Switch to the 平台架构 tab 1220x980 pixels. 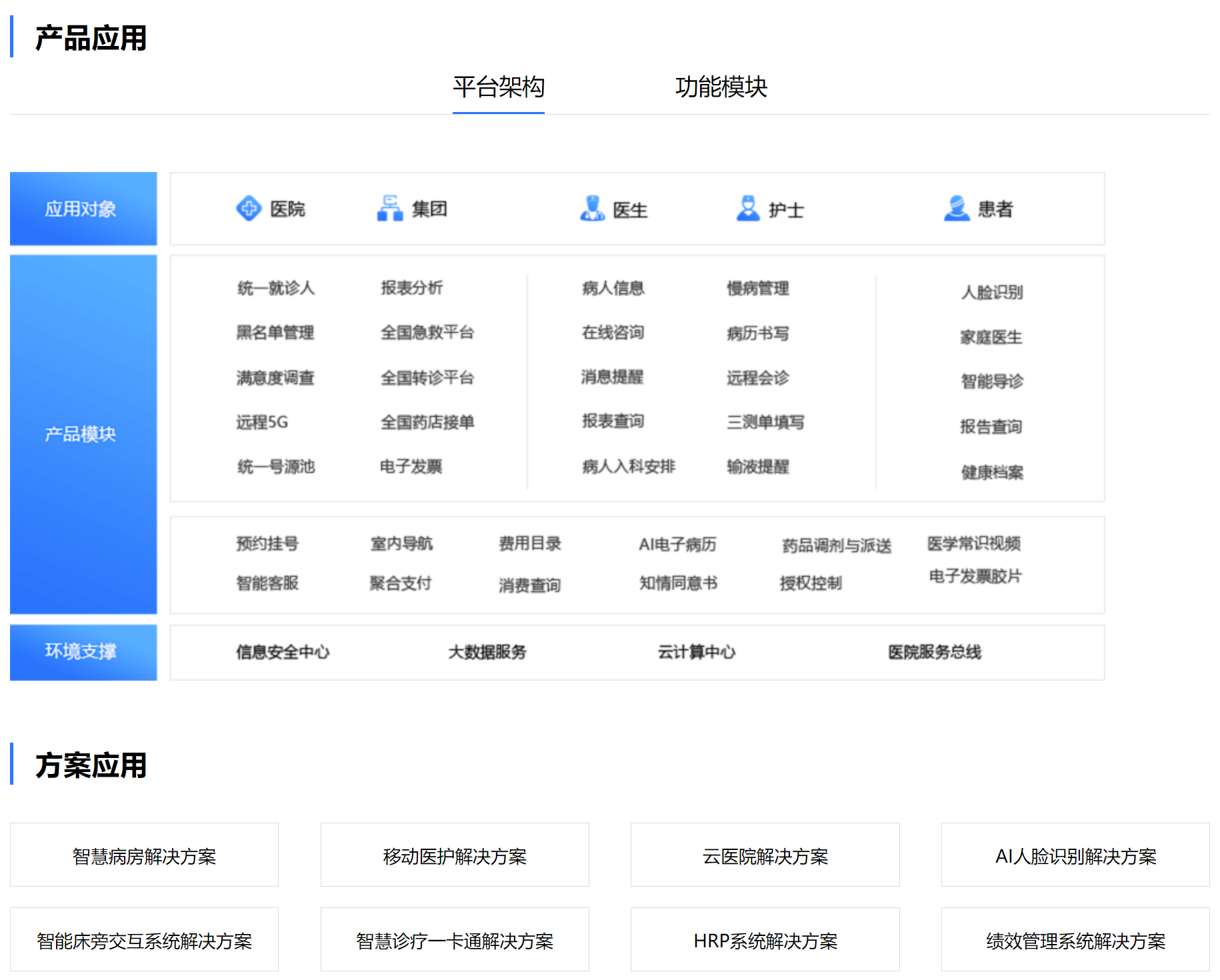pyautogui.click(x=498, y=87)
